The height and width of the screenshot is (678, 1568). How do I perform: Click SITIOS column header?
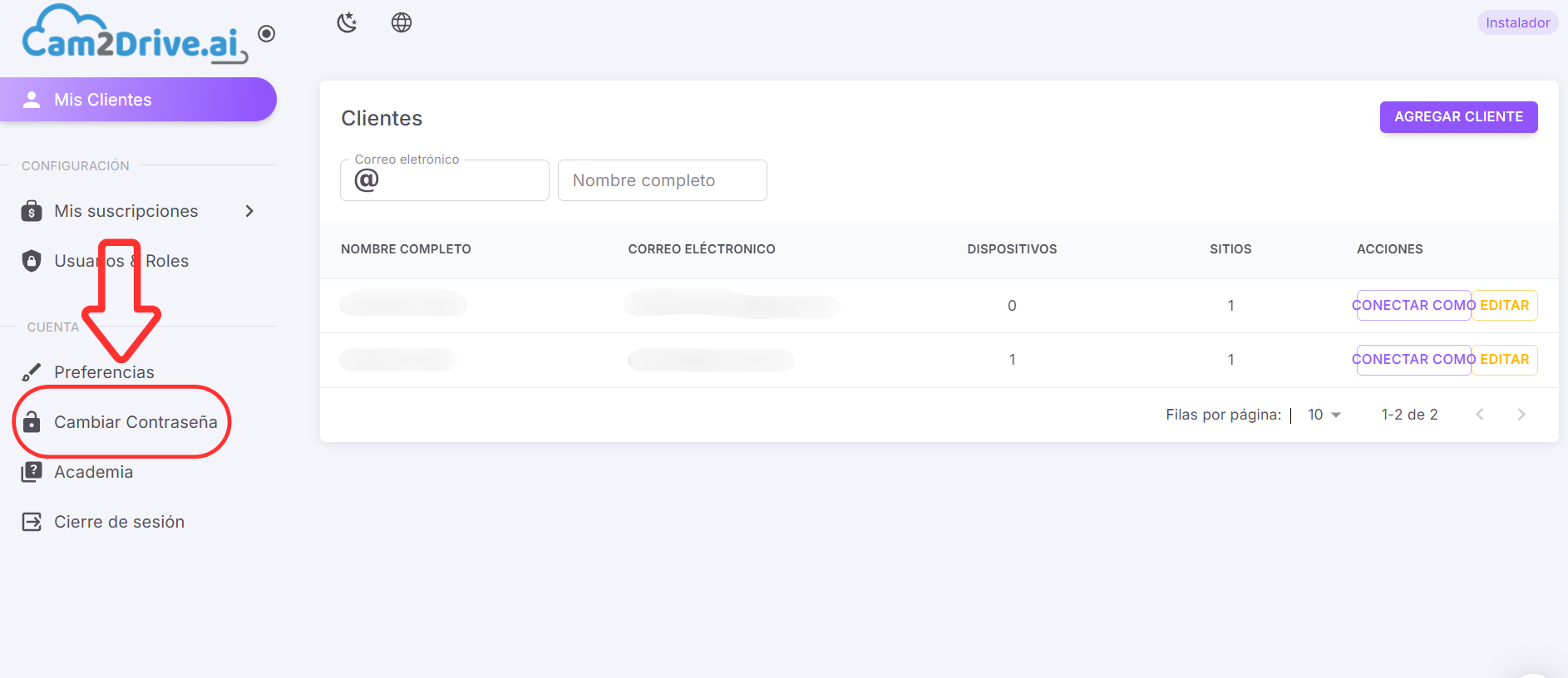[x=1230, y=249]
